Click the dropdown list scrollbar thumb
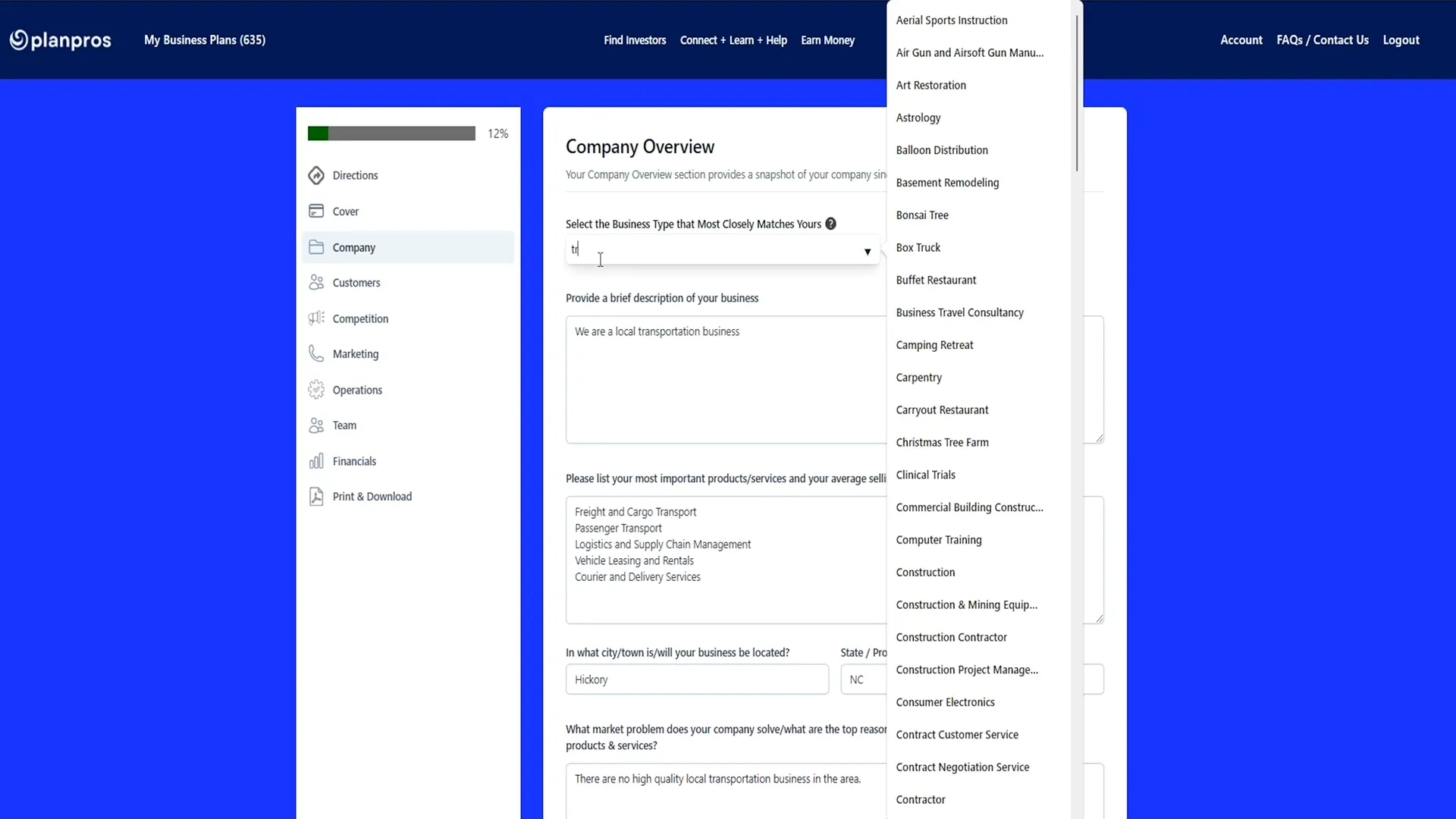1456x819 pixels. click(x=1076, y=93)
